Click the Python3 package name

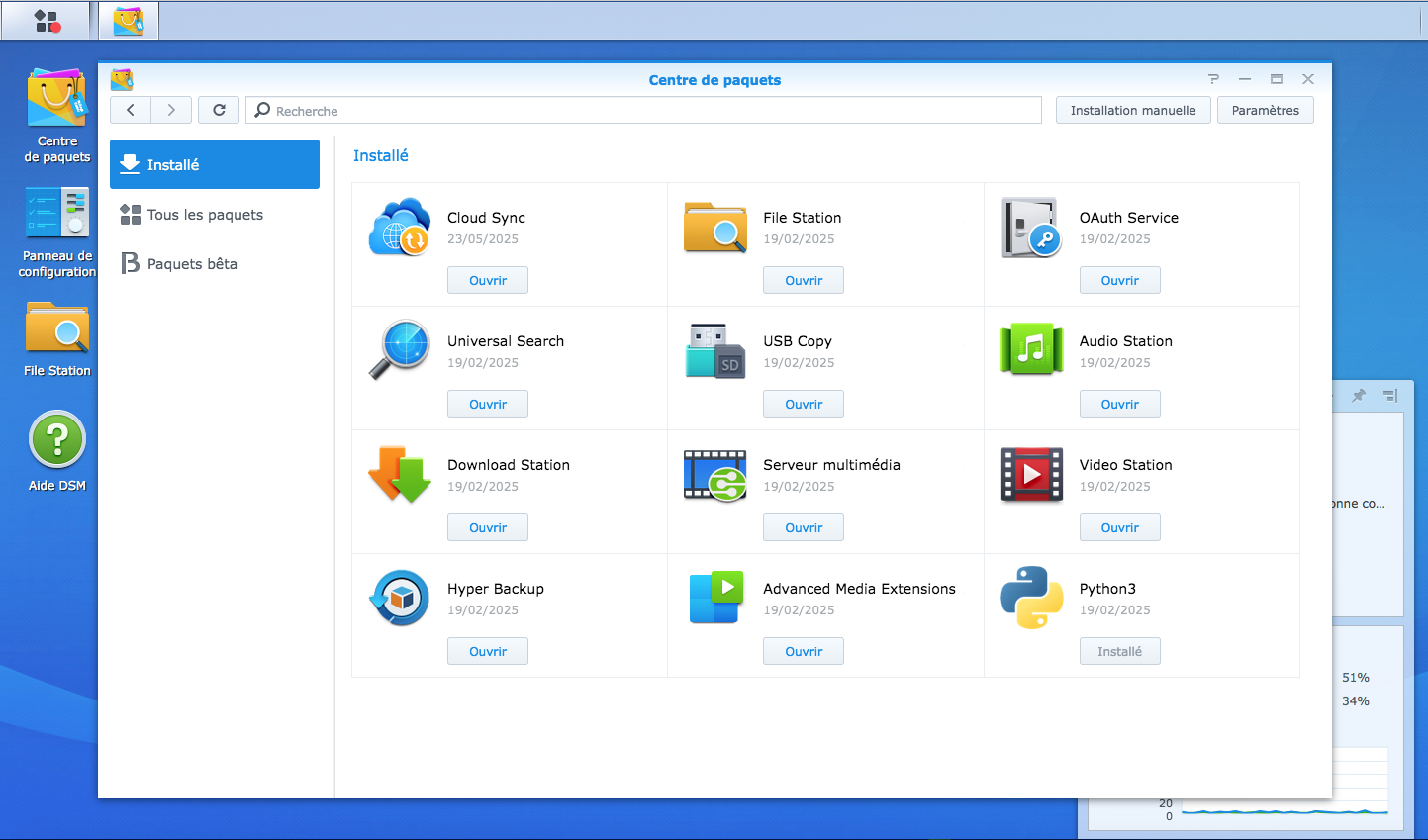[x=1107, y=589]
